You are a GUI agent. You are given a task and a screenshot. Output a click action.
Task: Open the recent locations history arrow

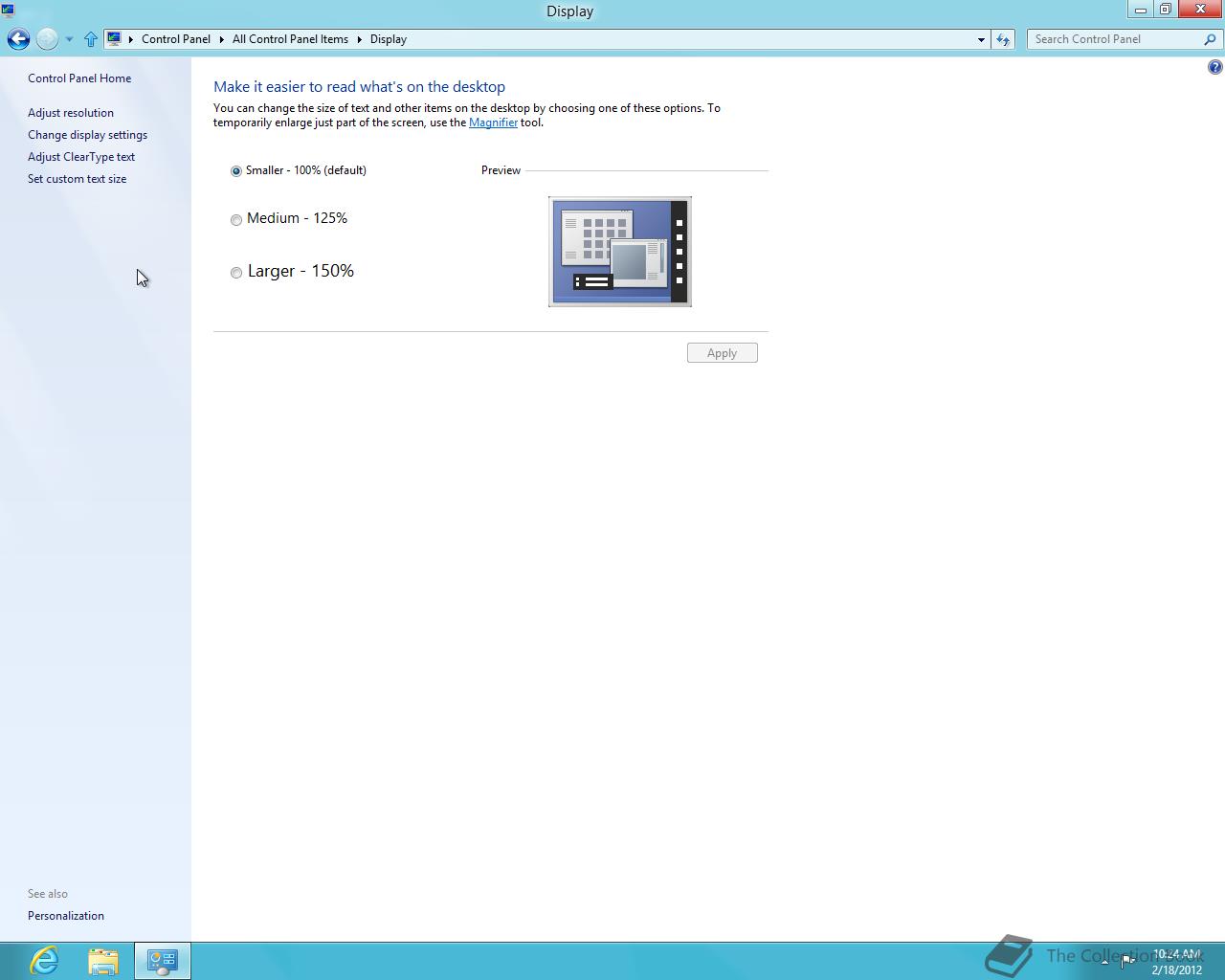point(69,39)
